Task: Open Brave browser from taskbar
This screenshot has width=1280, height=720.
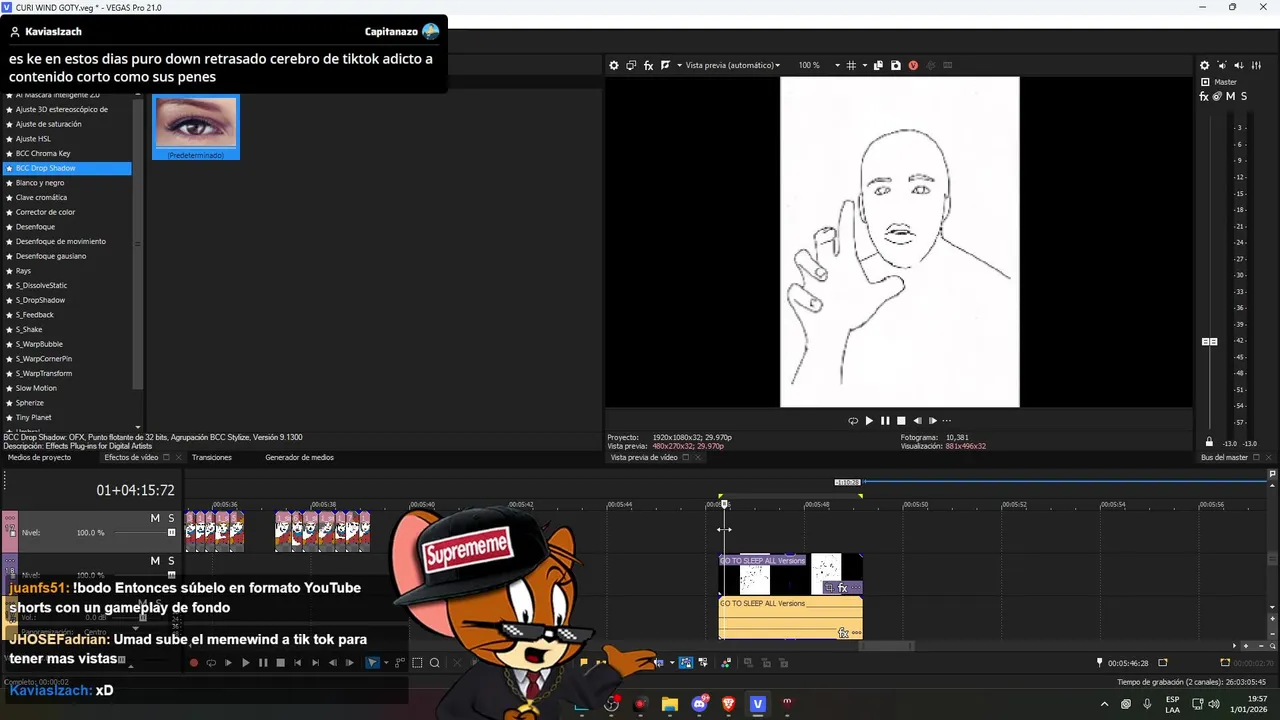Action: click(728, 704)
